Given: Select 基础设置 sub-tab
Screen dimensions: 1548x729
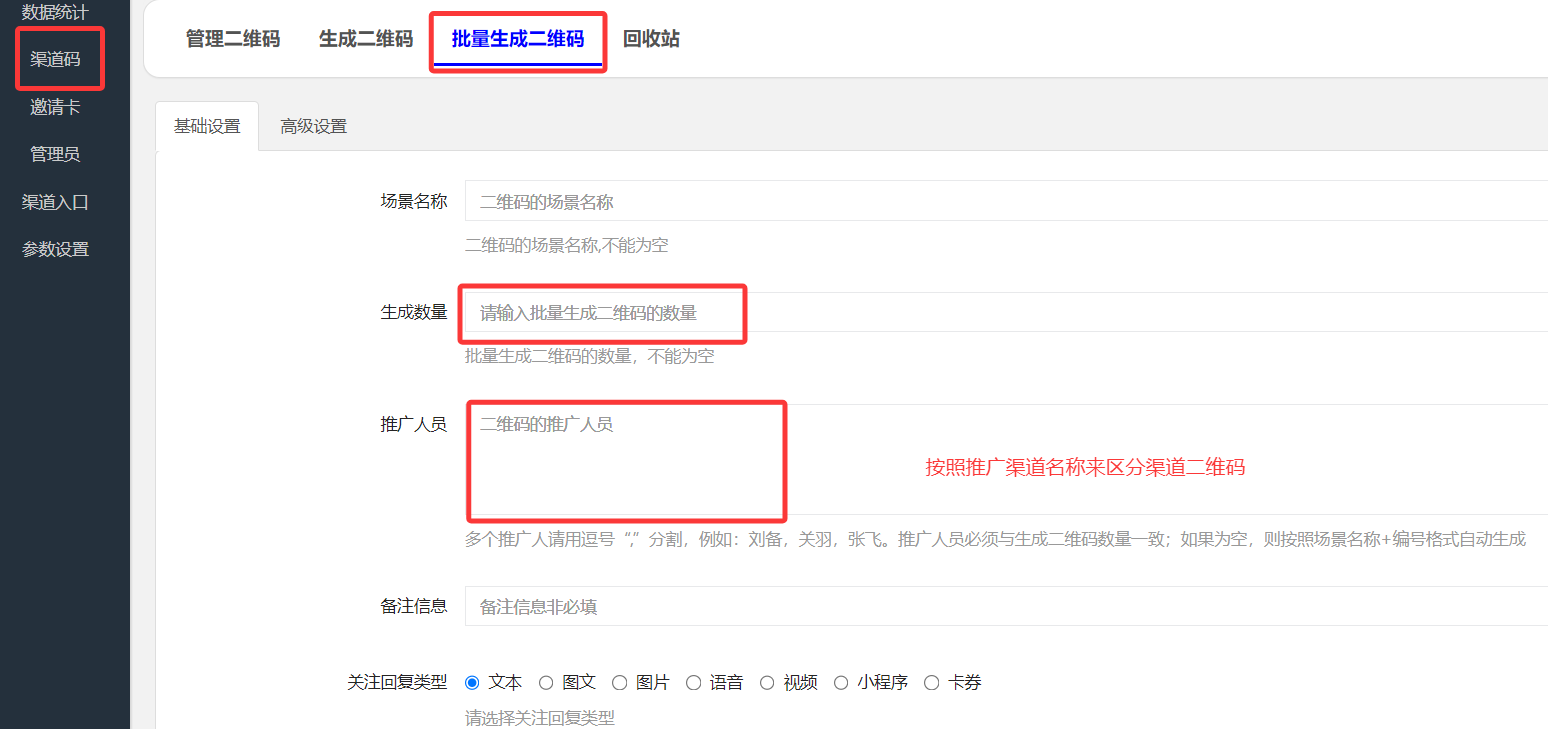Looking at the screenshot, I should (207, 126).
